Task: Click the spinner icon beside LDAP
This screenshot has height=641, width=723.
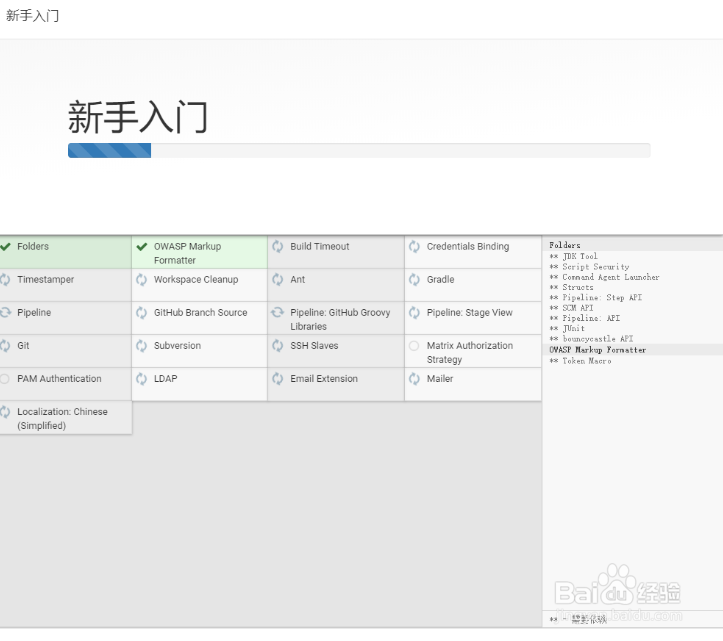Action: pos(142,379)
